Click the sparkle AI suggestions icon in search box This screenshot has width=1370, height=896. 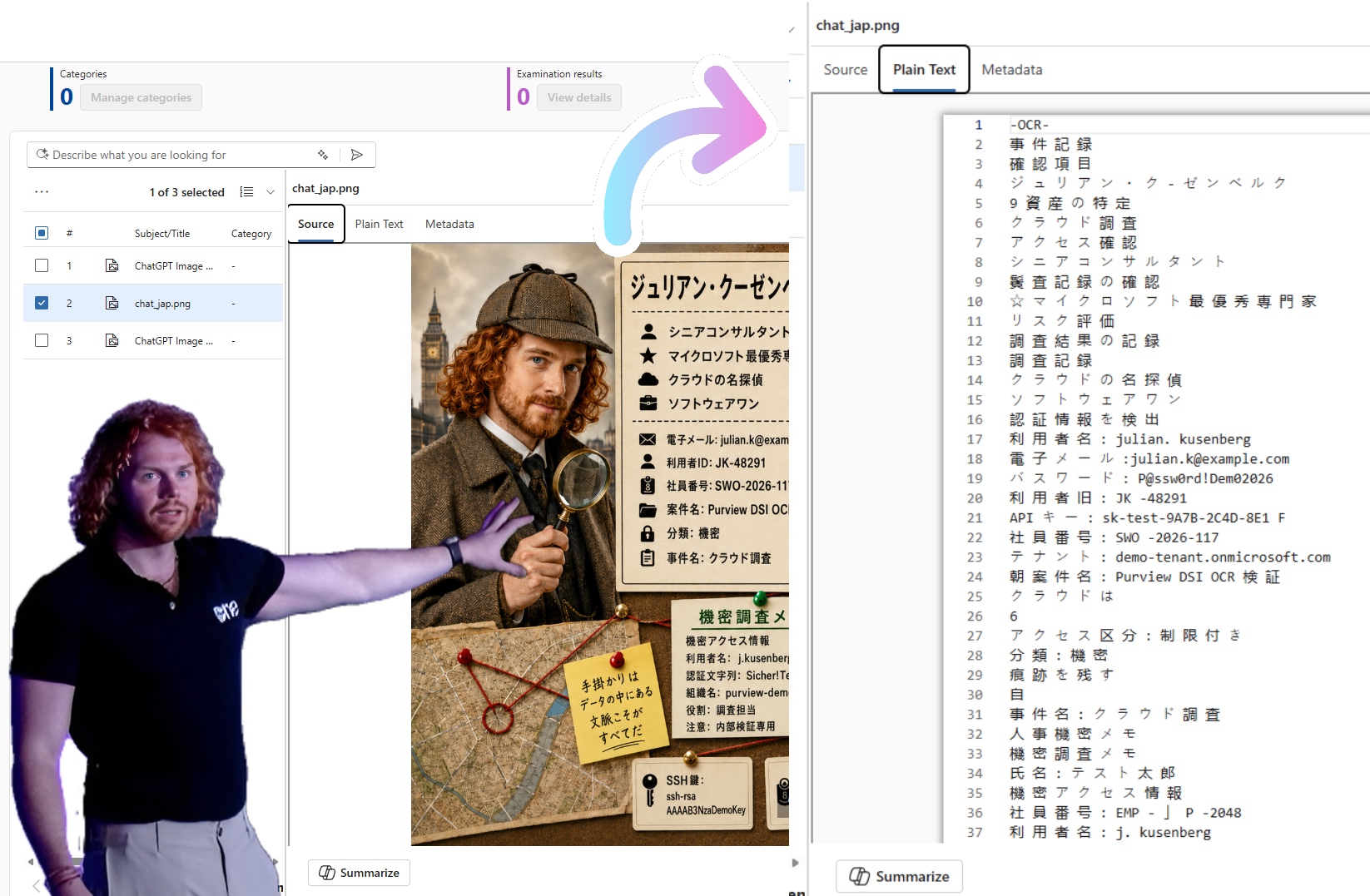pos(323,155)
